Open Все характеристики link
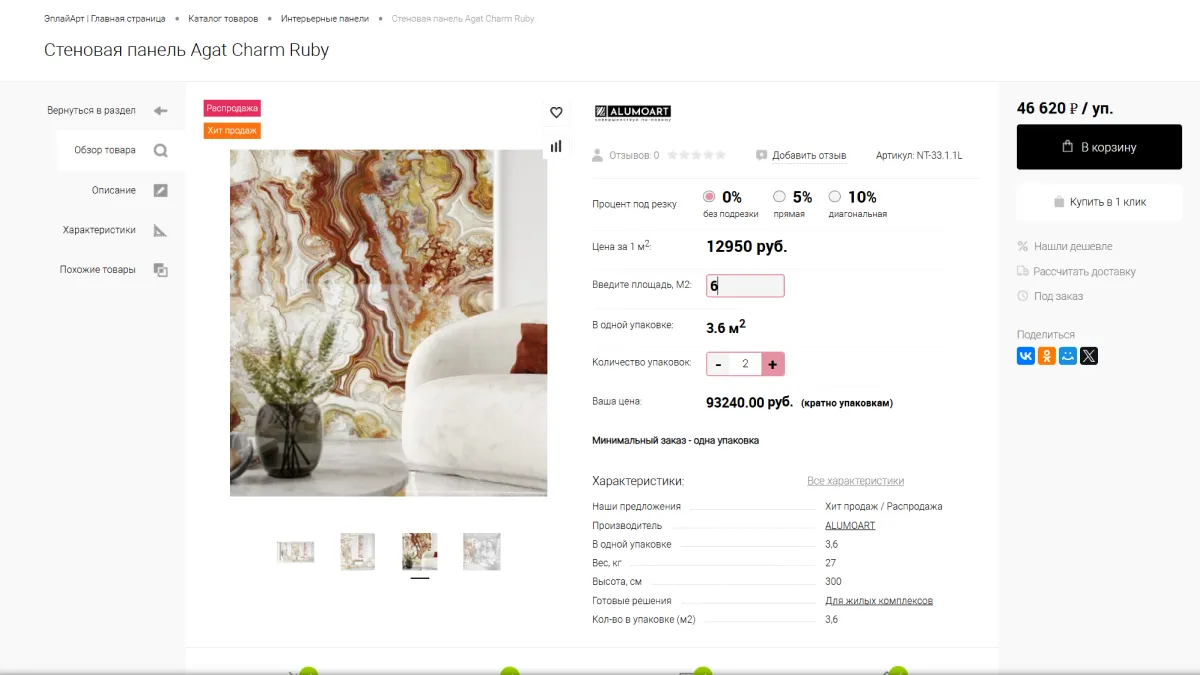The width and height of the screenshot is (1200, 675). (855, 481)
